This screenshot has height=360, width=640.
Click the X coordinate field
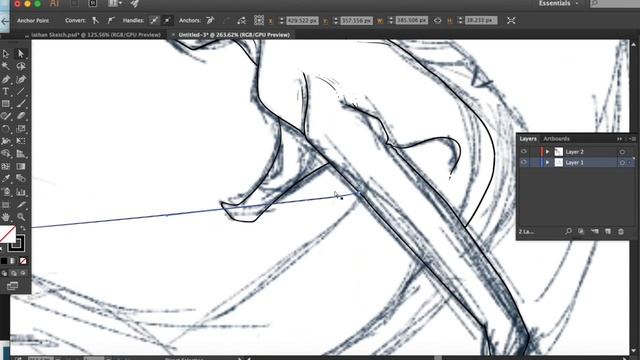click(x=302, y=20)
